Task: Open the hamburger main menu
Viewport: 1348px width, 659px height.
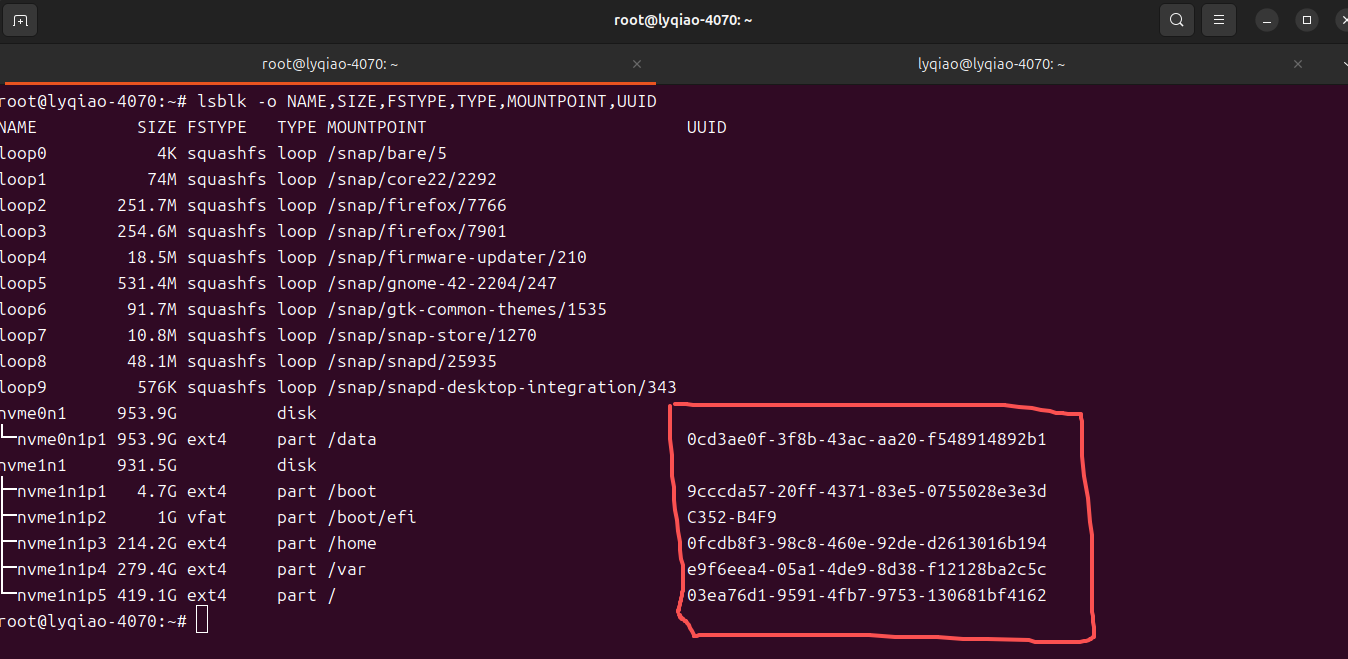Action: pyautogui.click(x=1218, y=20)
